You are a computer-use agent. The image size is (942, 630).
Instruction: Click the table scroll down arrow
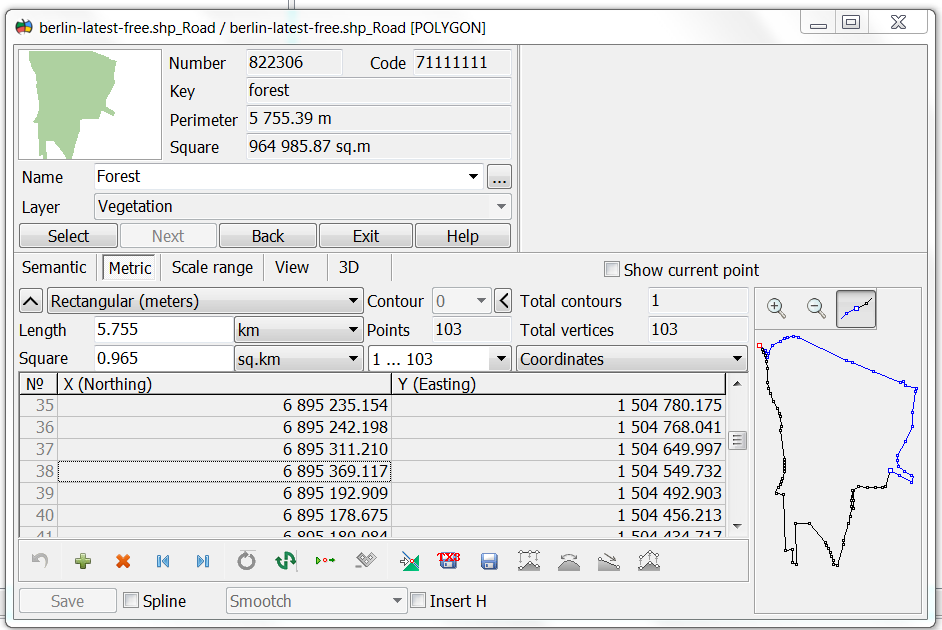pyautogui.click(x=737, y=526)
